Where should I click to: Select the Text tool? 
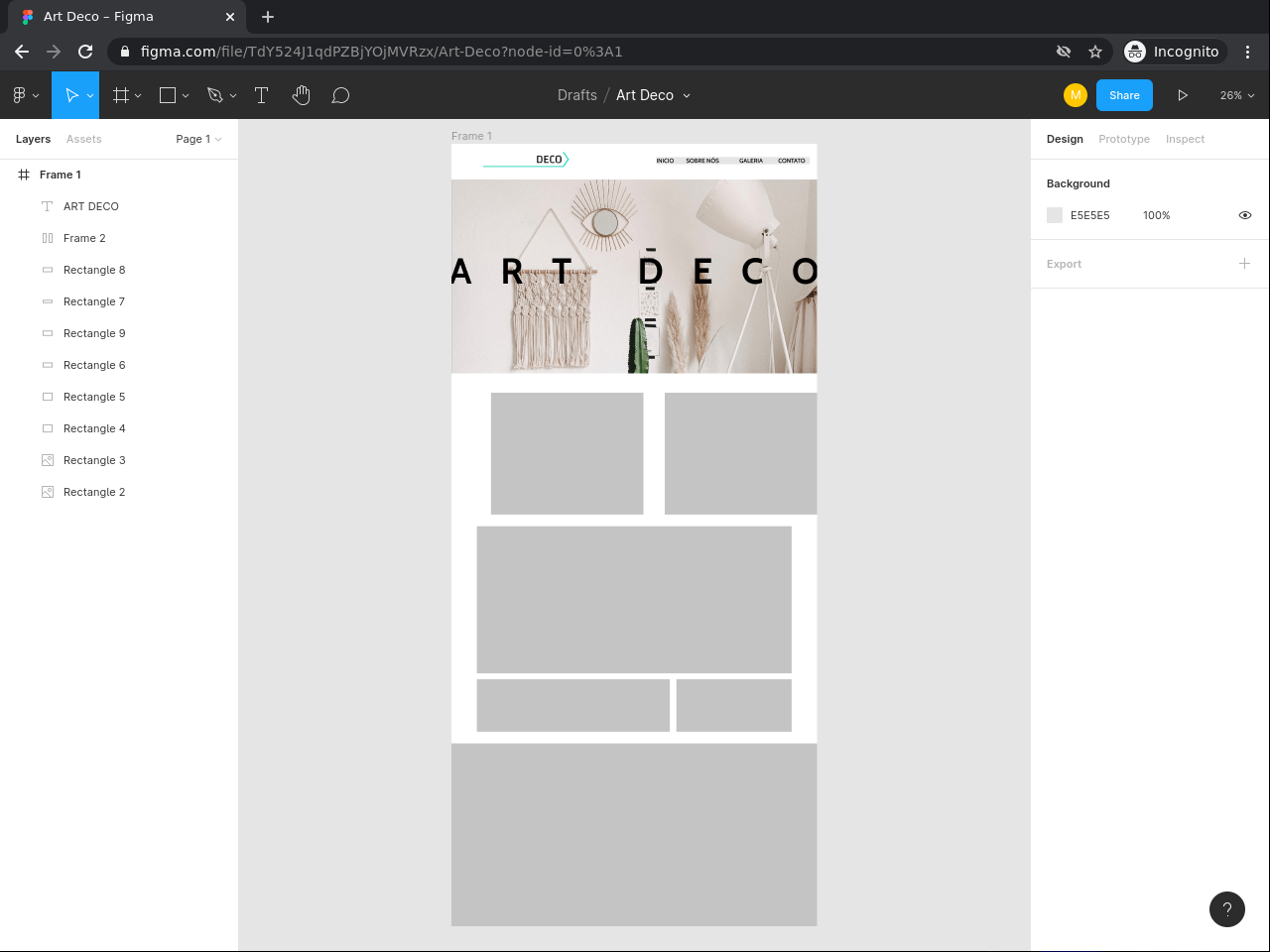[262, 95]
